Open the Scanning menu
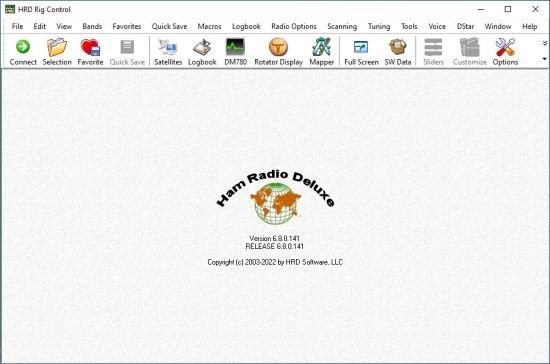Viewport: 550px width, 364px height. (342, 26)
